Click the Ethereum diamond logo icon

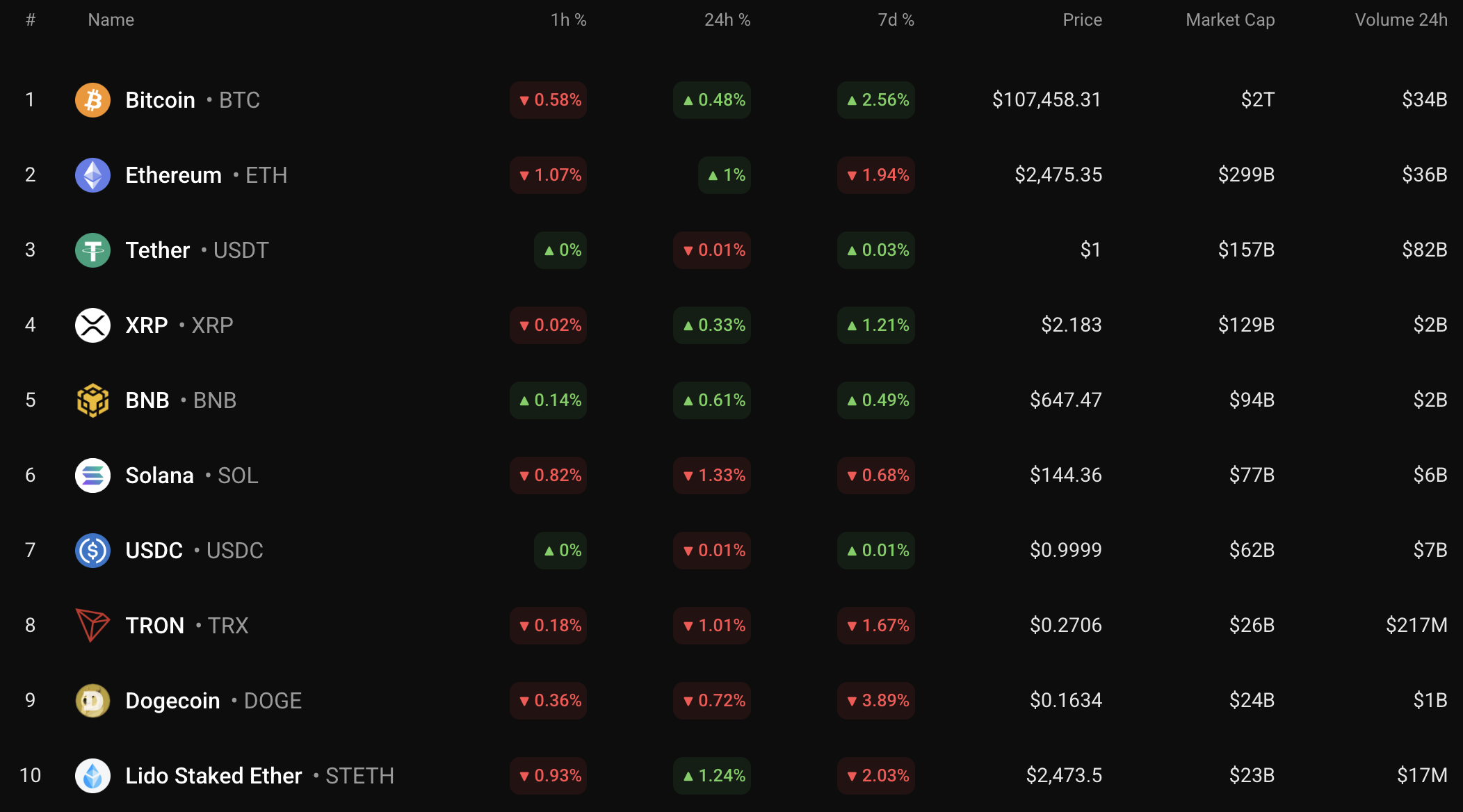pyautogui.click(x=92, y=175)
